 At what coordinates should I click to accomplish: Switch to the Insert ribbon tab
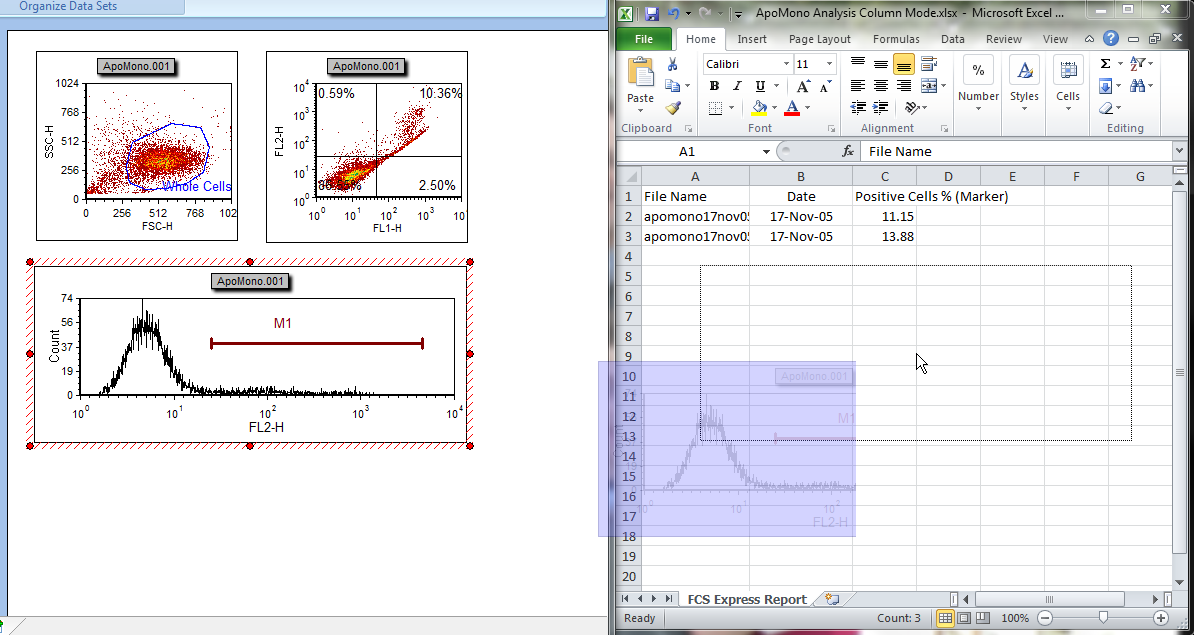(x=752, y=39)
